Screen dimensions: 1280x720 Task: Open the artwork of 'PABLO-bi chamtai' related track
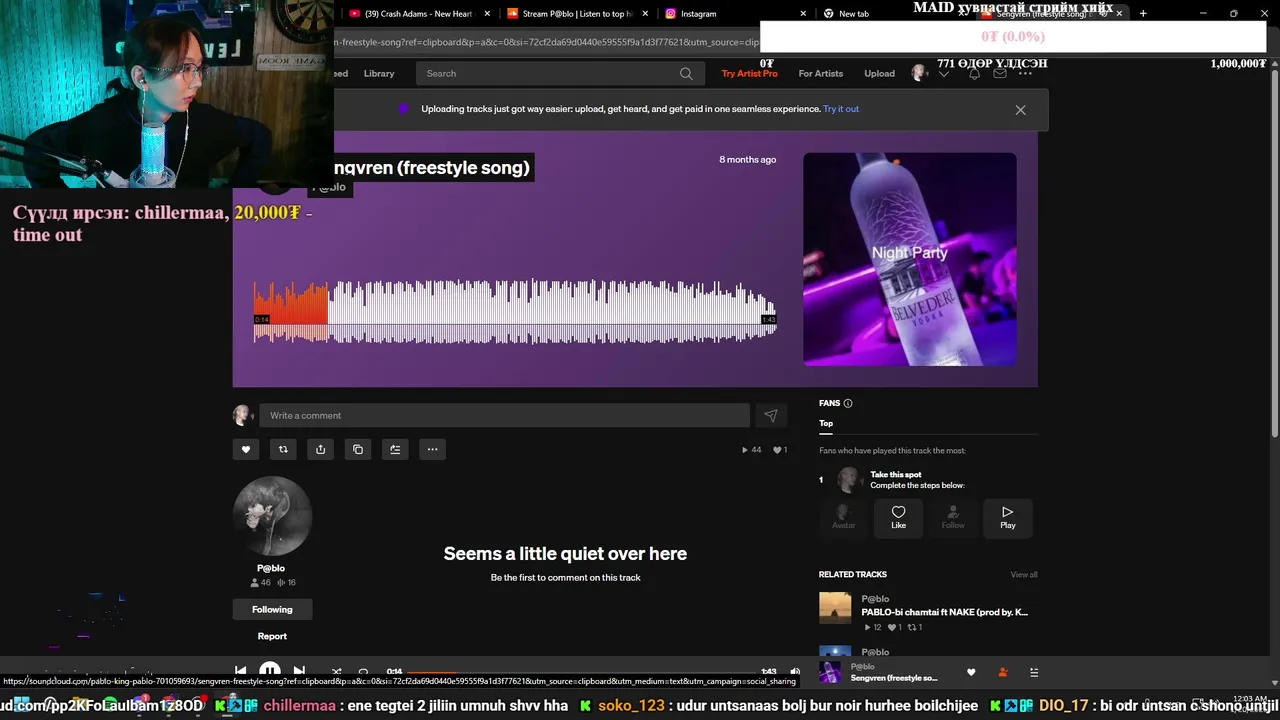pyautogui.click(x=835, y=608)
